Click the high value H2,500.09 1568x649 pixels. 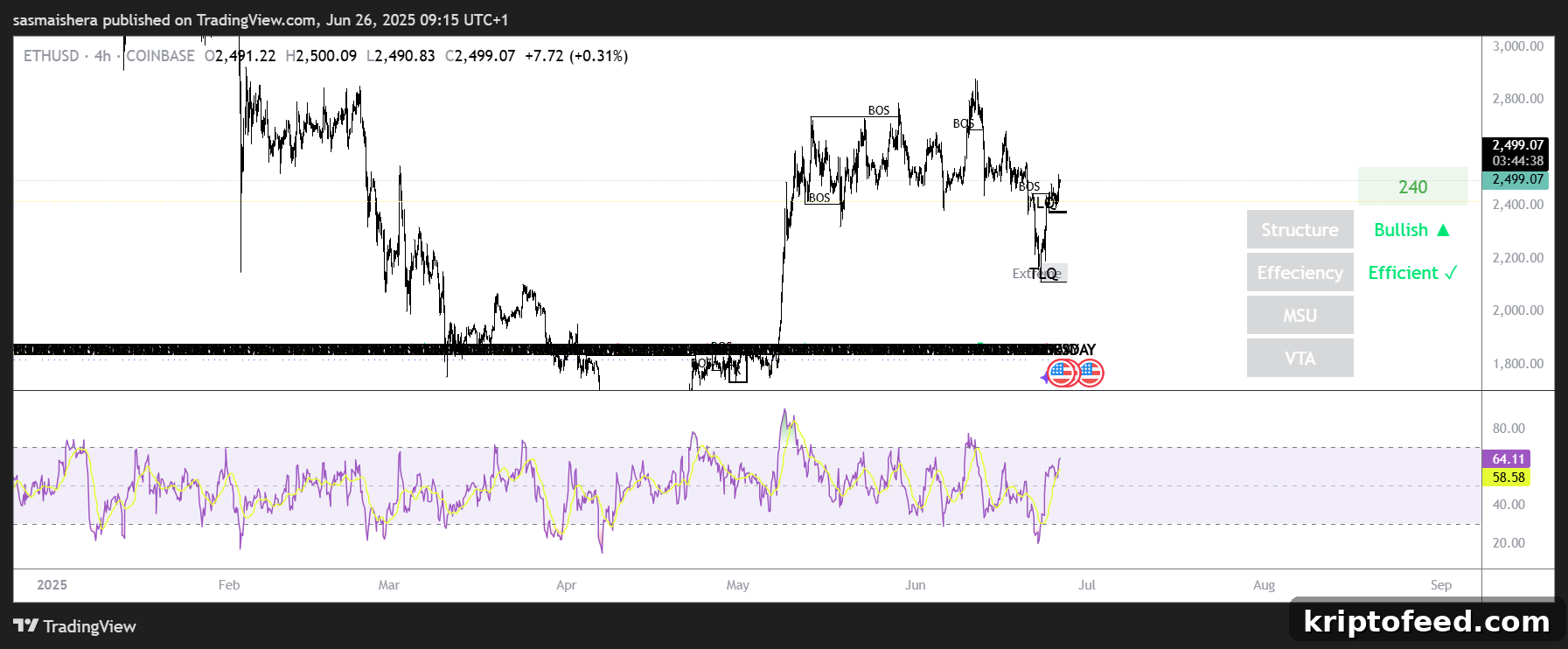[x=321, y=56]
